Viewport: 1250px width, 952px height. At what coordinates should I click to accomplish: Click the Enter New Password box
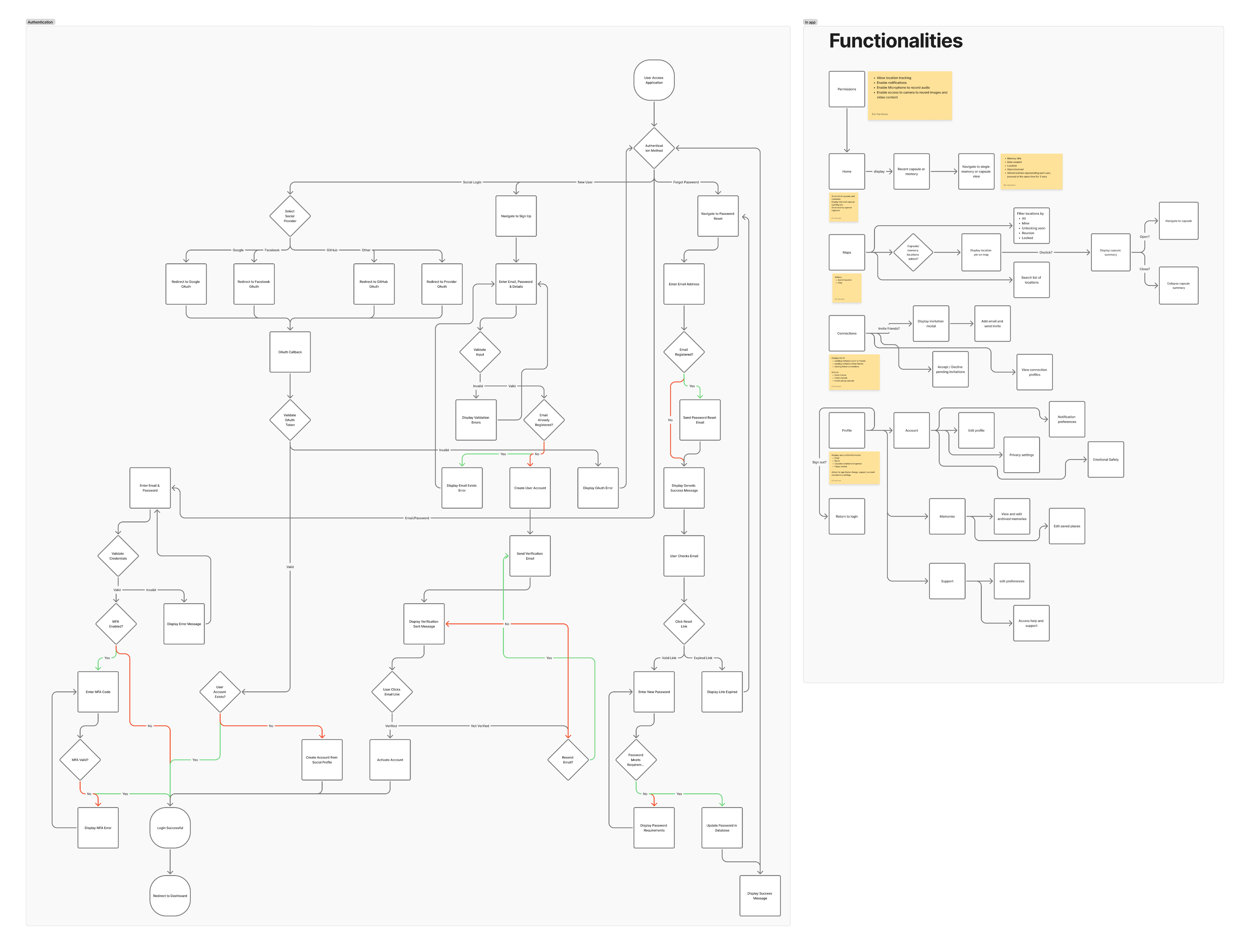click(x=654, y=692)
